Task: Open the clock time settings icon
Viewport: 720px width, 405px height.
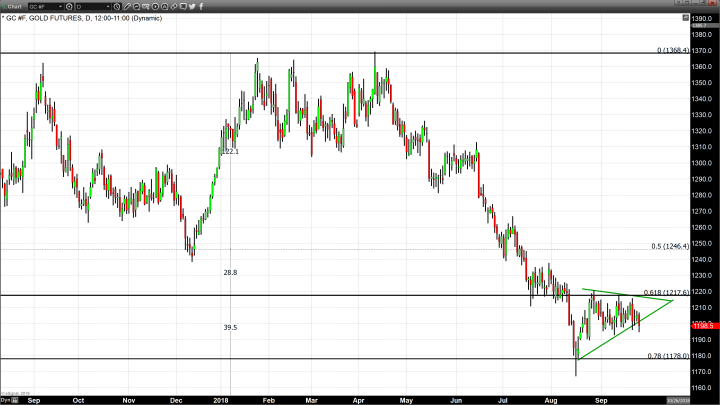Action: pos(117,6)
